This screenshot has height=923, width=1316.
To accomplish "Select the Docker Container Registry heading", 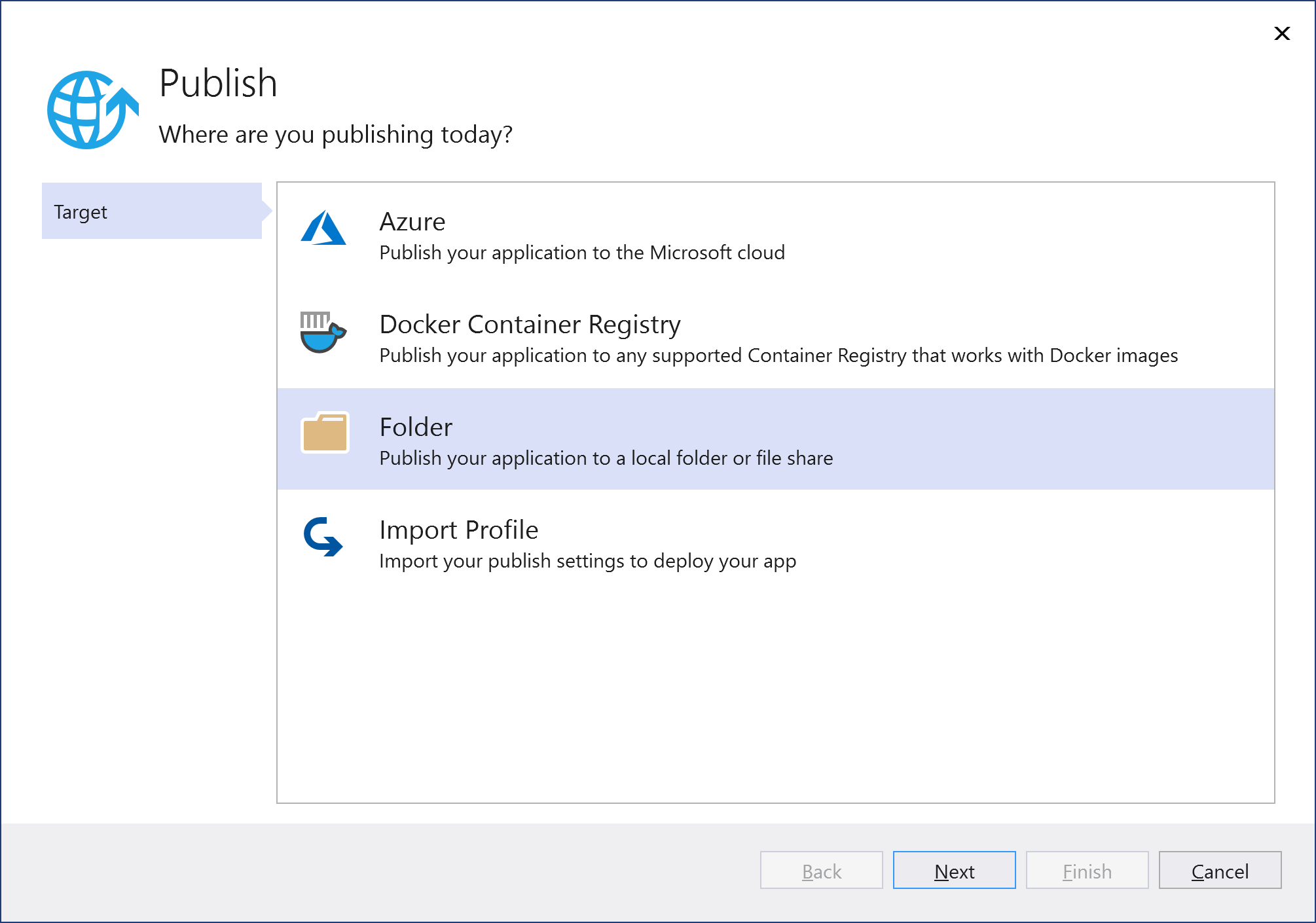I will (530, 325).
